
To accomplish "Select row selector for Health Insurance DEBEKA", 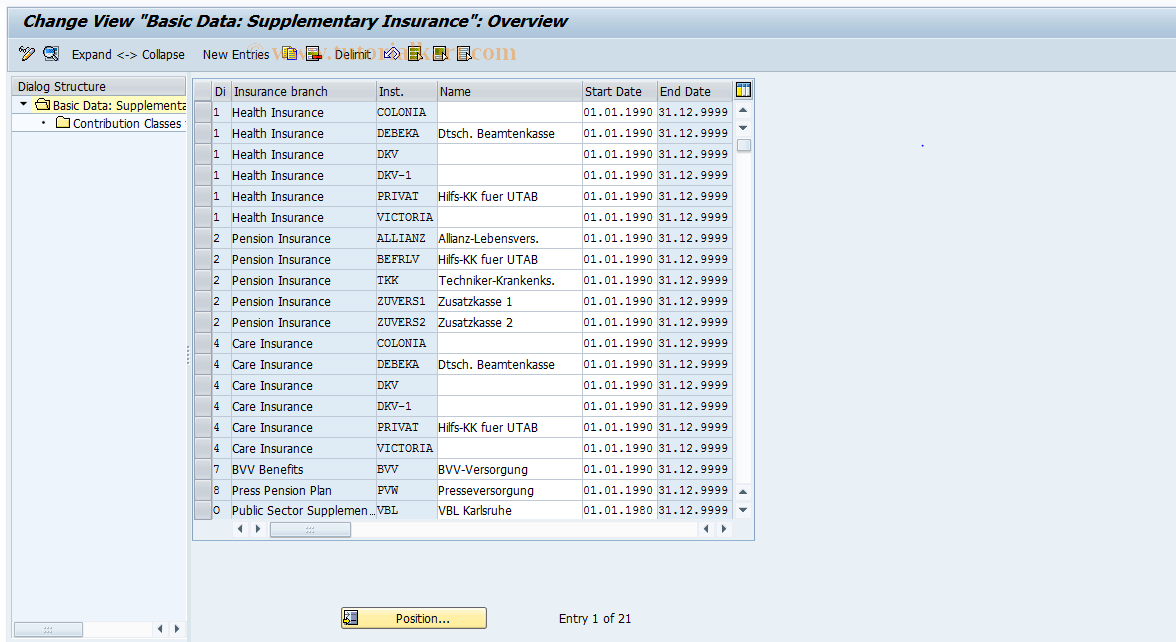I will tap(202, 133).
